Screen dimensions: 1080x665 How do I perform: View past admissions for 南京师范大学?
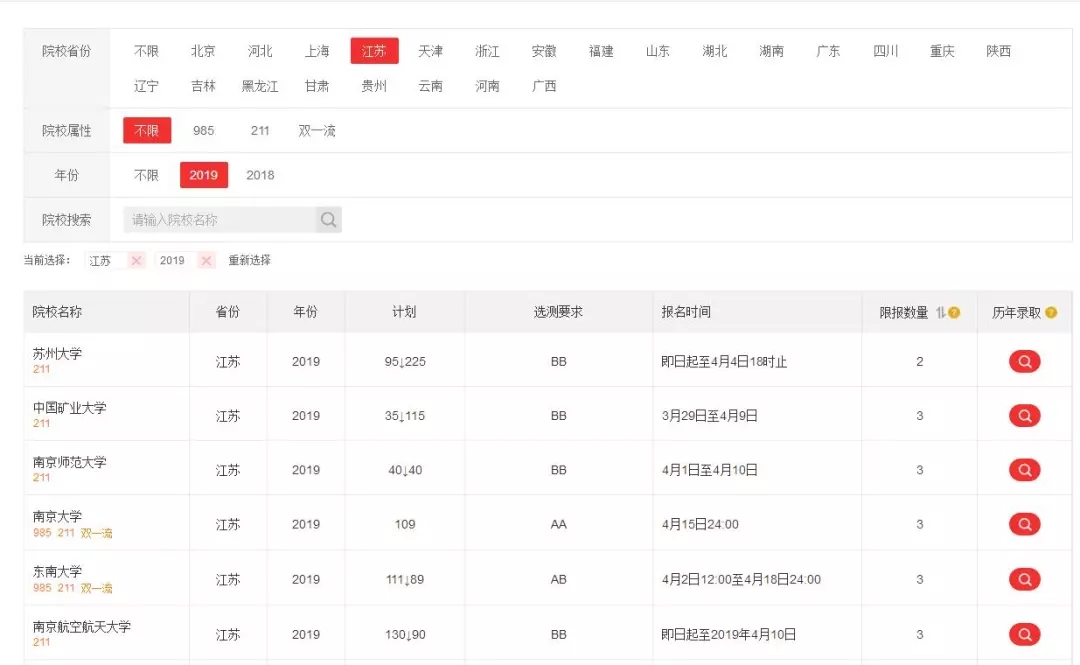(1024, 470)
